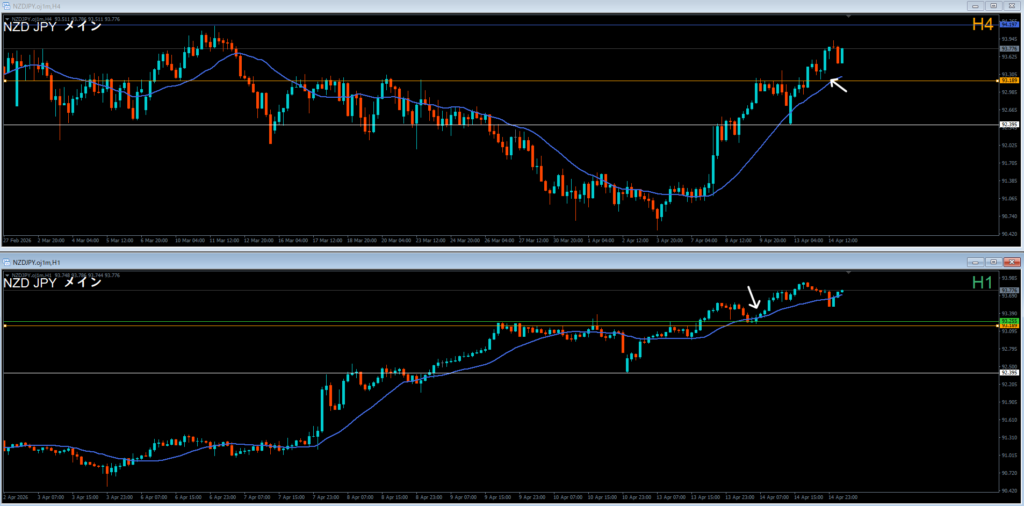Maximize the H1 chart window
Screen dimensions: 1024x506
tap(994, 261)
